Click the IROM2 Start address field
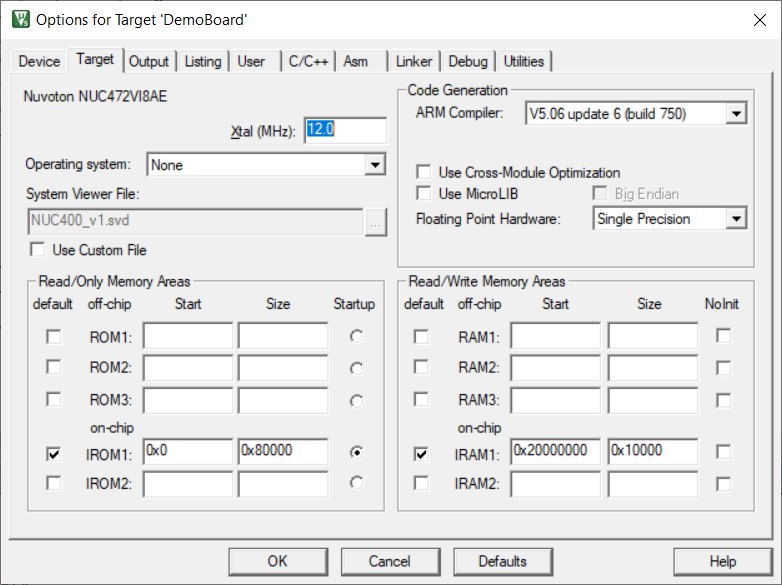This screenshot has width=782, height=585. tap(188, 484)
